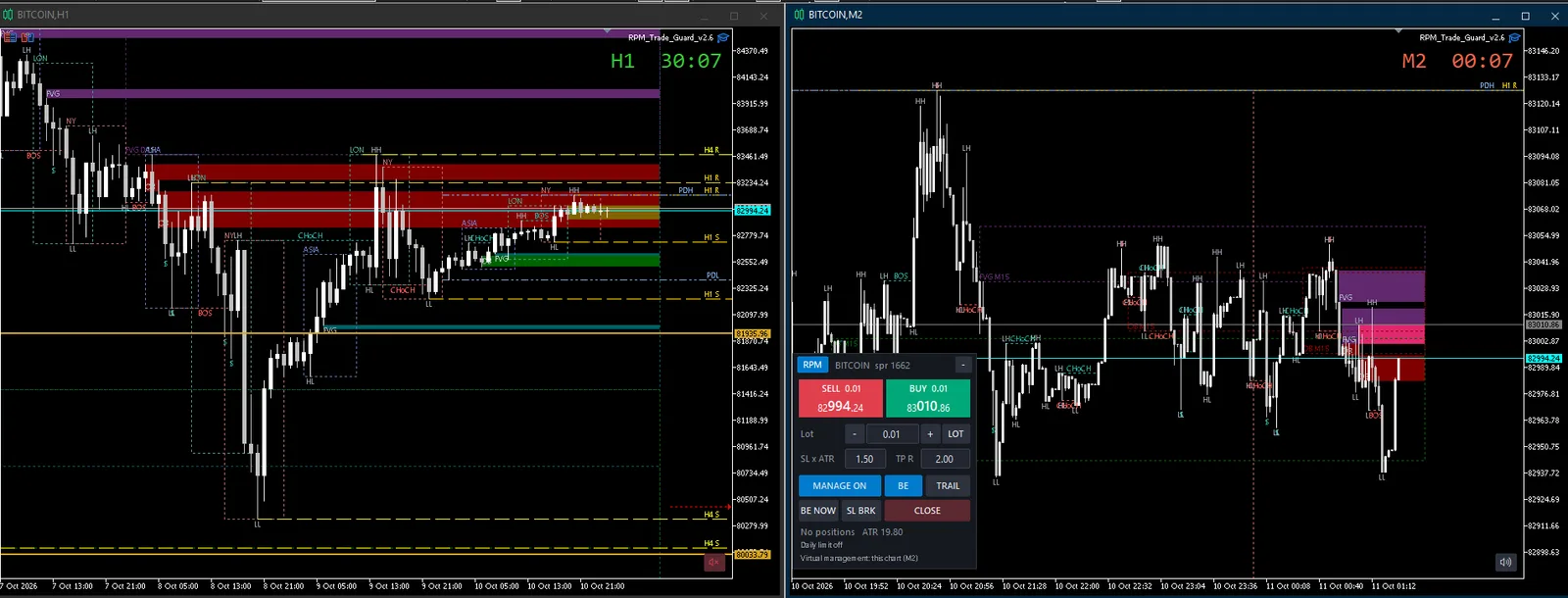The image size is (1568, 598).
Task: Click the SL x ATR field showing 1.50
Action: (865, 459)
